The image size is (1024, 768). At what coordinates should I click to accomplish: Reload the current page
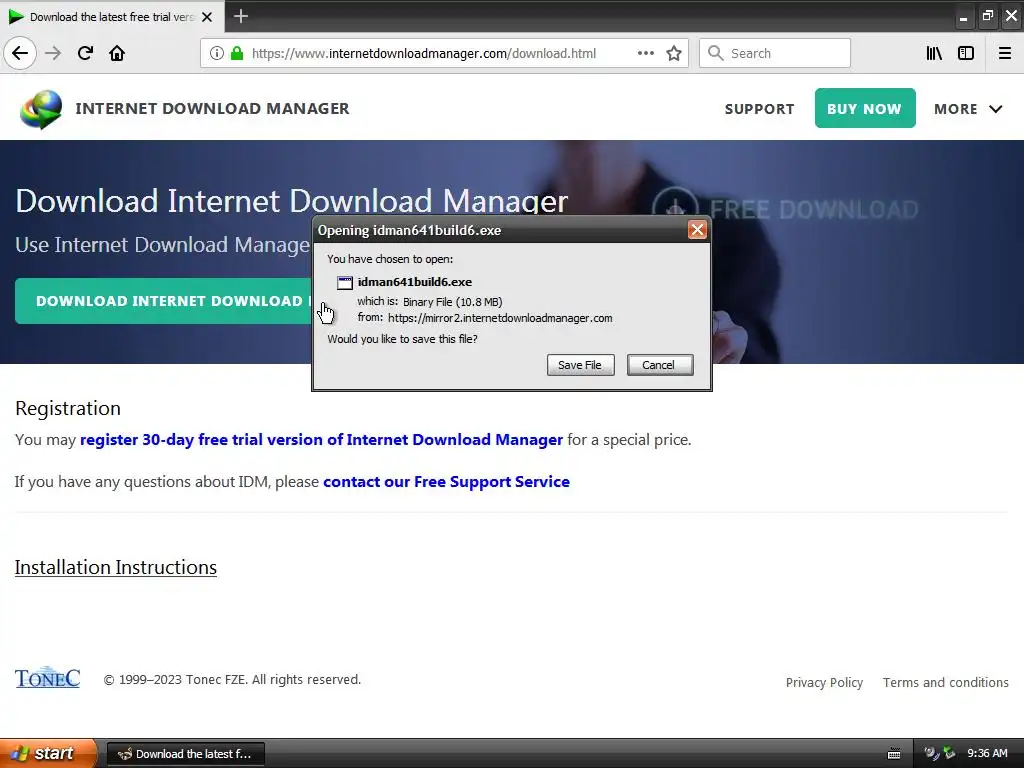(85, 53)
